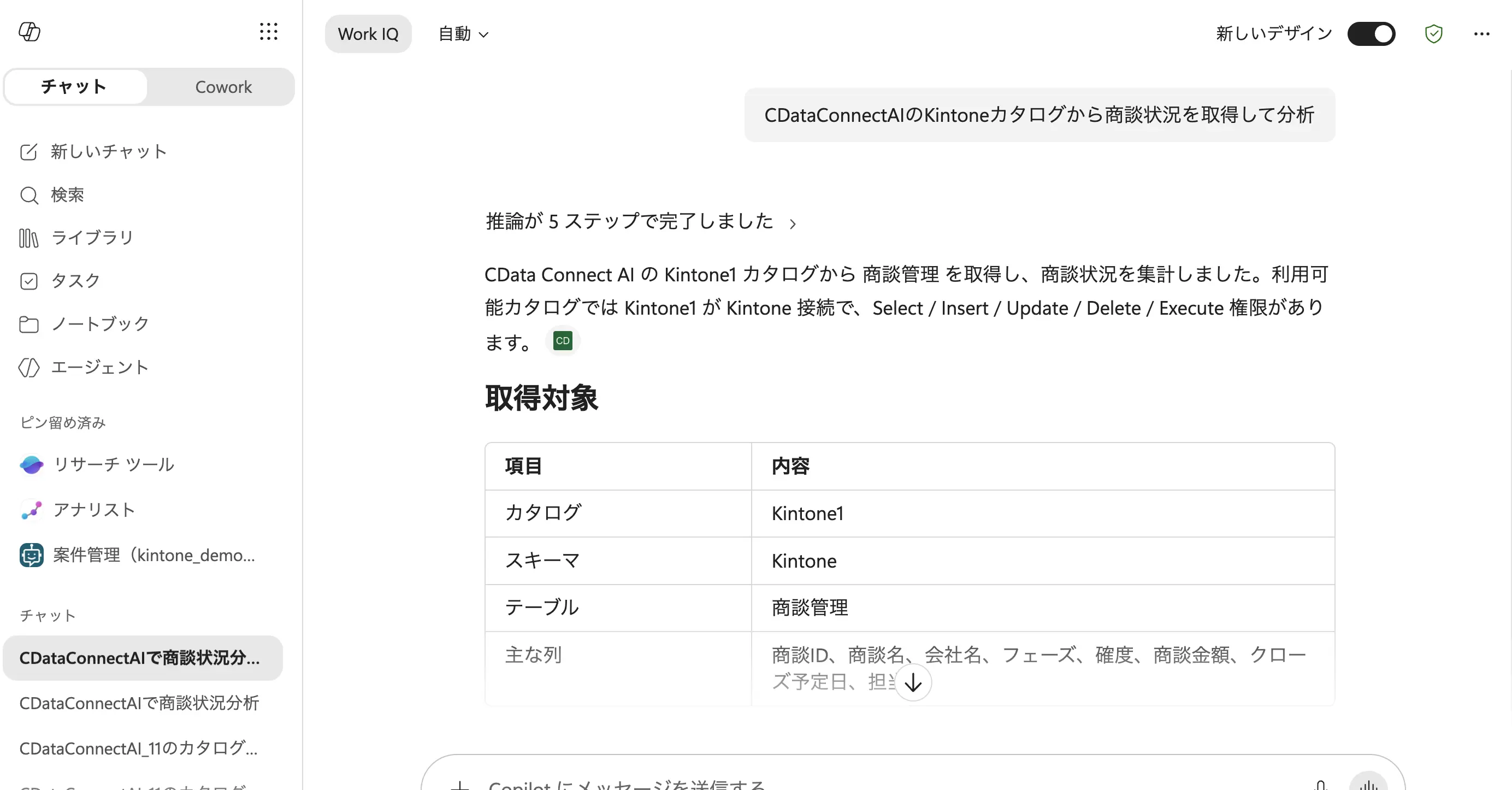Click the リサーチ ツール icon
This screenshot has height=790, width=1512.
point(31,465)
